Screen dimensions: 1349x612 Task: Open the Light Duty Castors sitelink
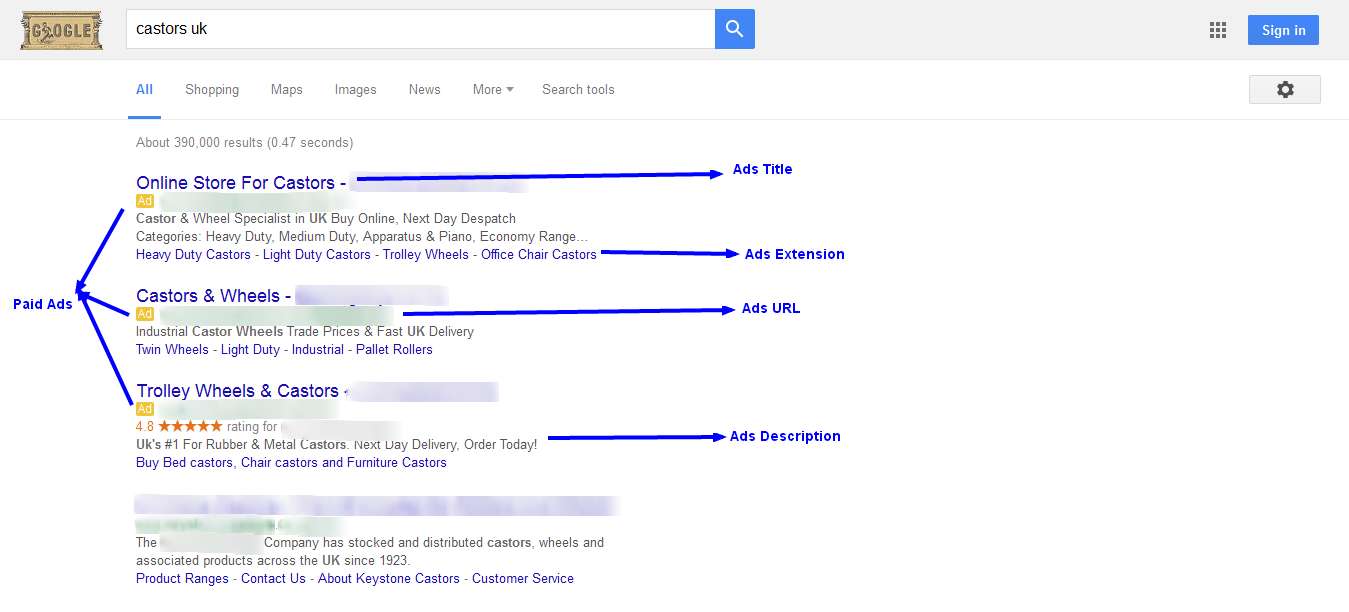click(317, 255)
